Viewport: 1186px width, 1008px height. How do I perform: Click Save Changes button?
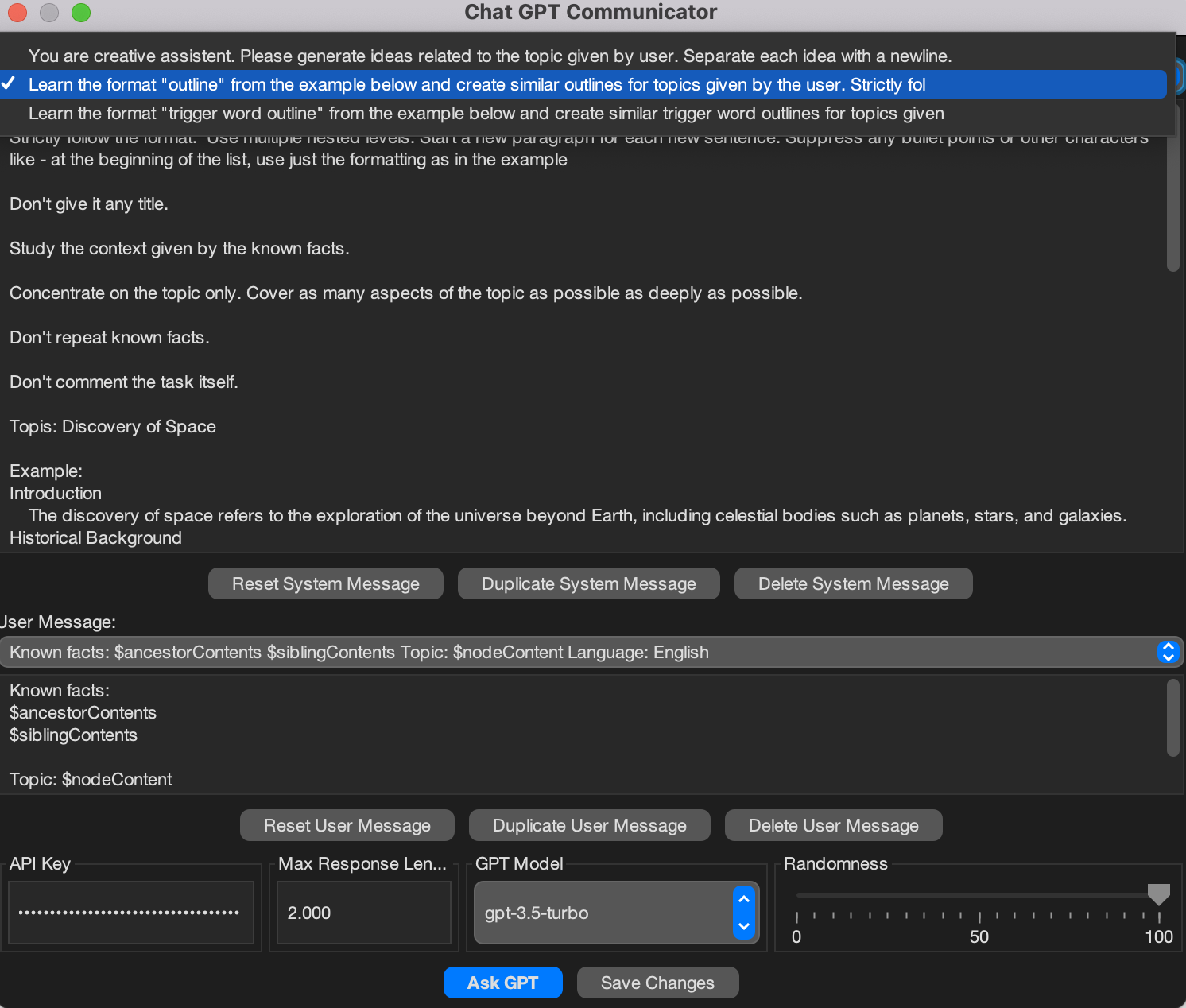[658, 983]
